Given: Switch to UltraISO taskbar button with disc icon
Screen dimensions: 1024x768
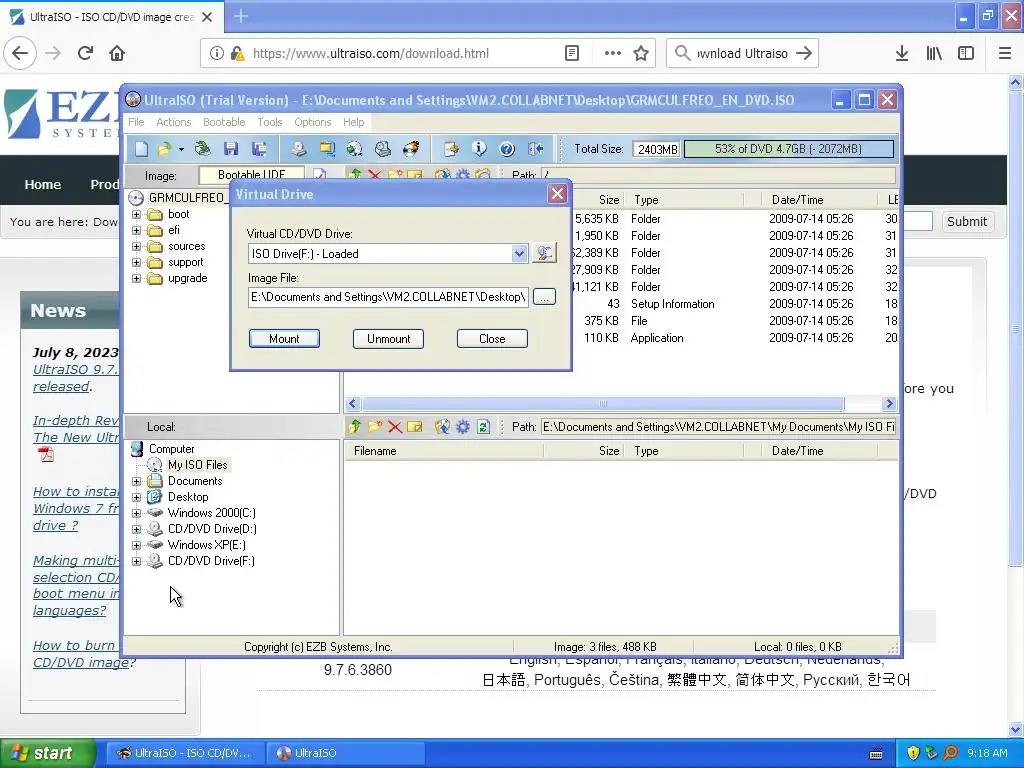Looking at the screenshot, I should click(x=345, y=753).
